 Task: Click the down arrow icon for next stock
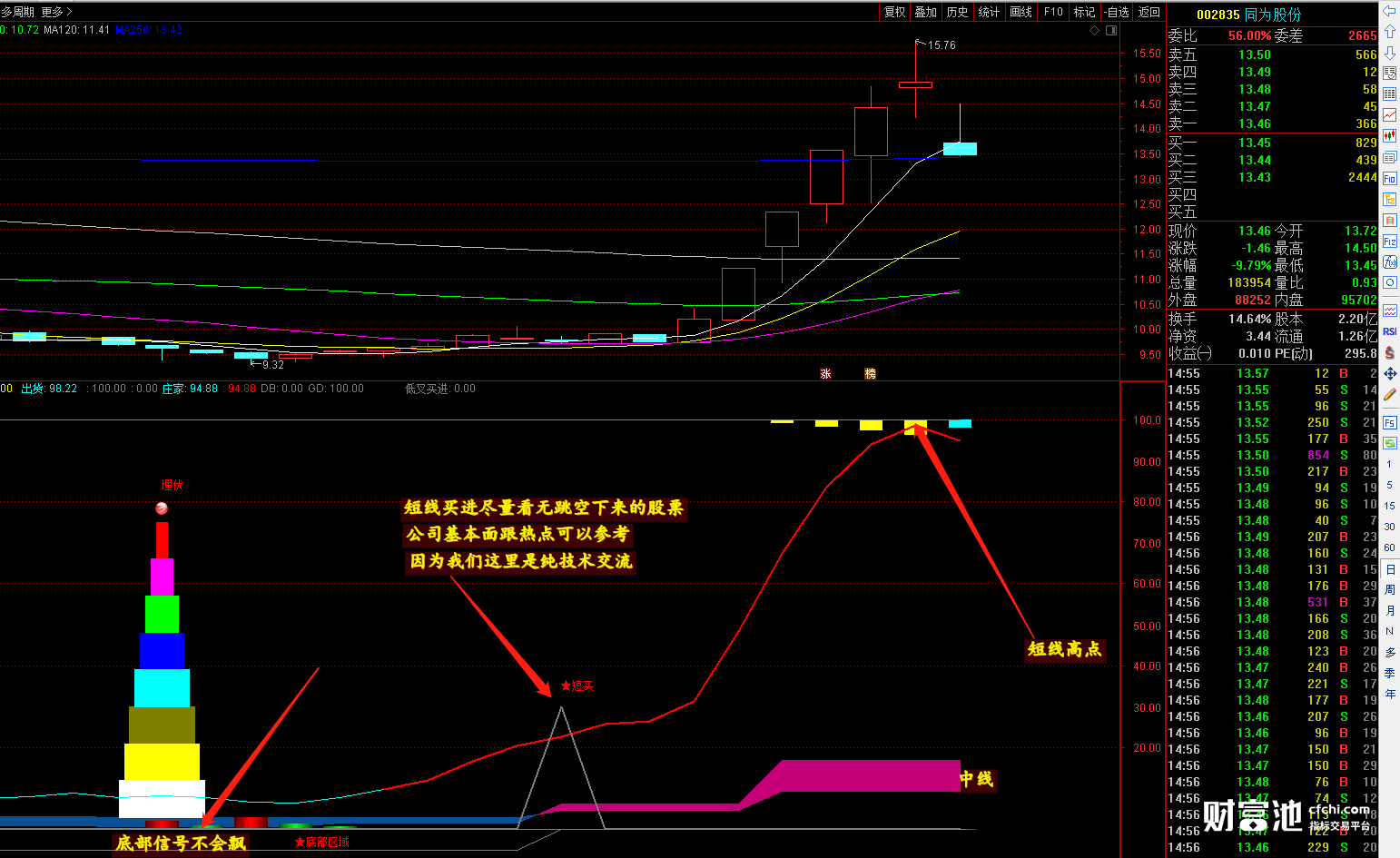[x=1389, y=53]
